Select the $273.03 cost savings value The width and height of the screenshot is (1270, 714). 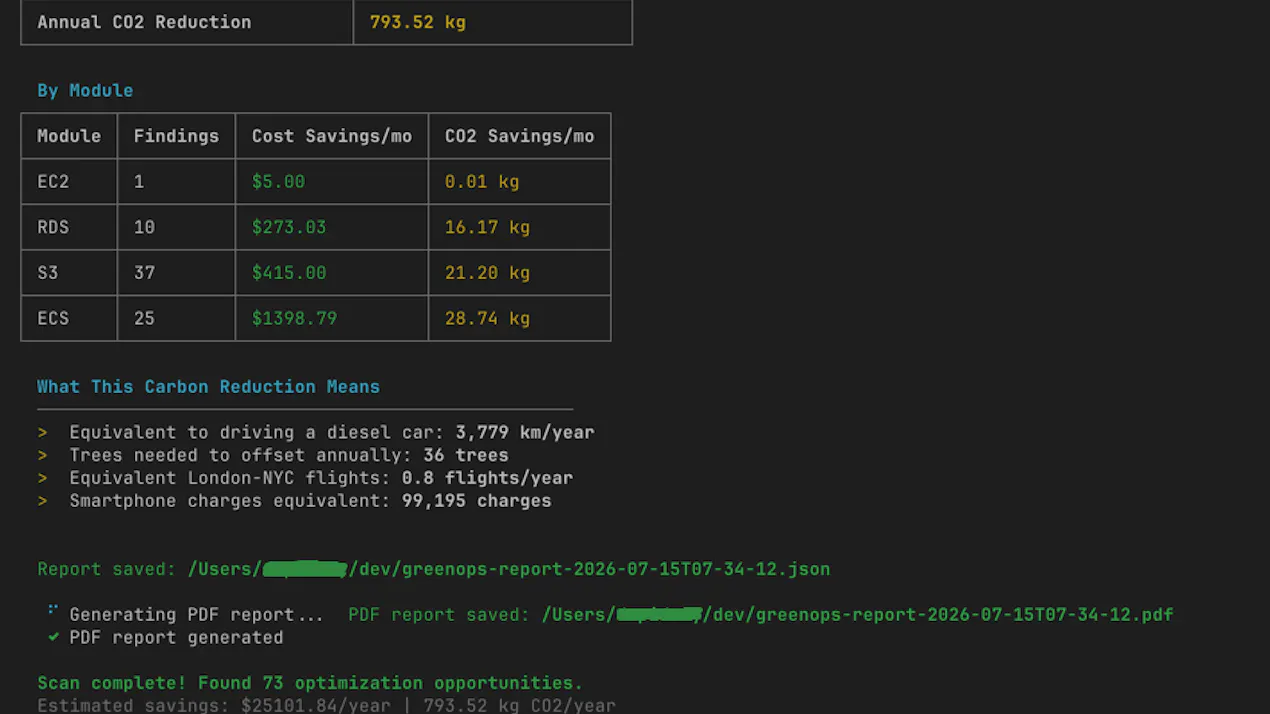289,227
